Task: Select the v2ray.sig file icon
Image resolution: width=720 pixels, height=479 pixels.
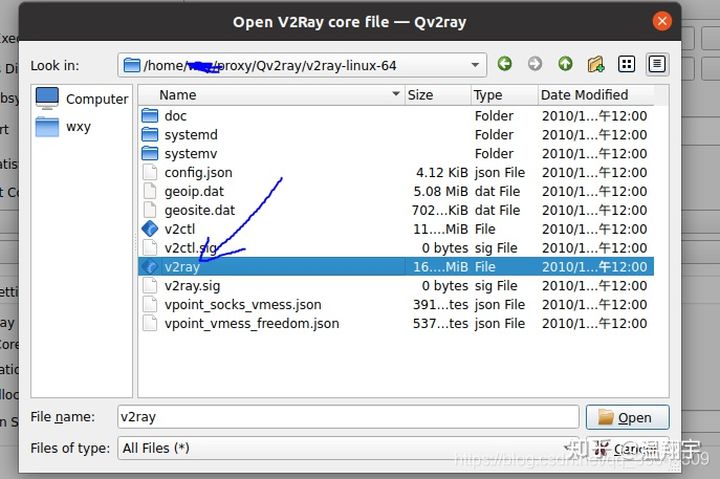Action: [x=150, y=286]
